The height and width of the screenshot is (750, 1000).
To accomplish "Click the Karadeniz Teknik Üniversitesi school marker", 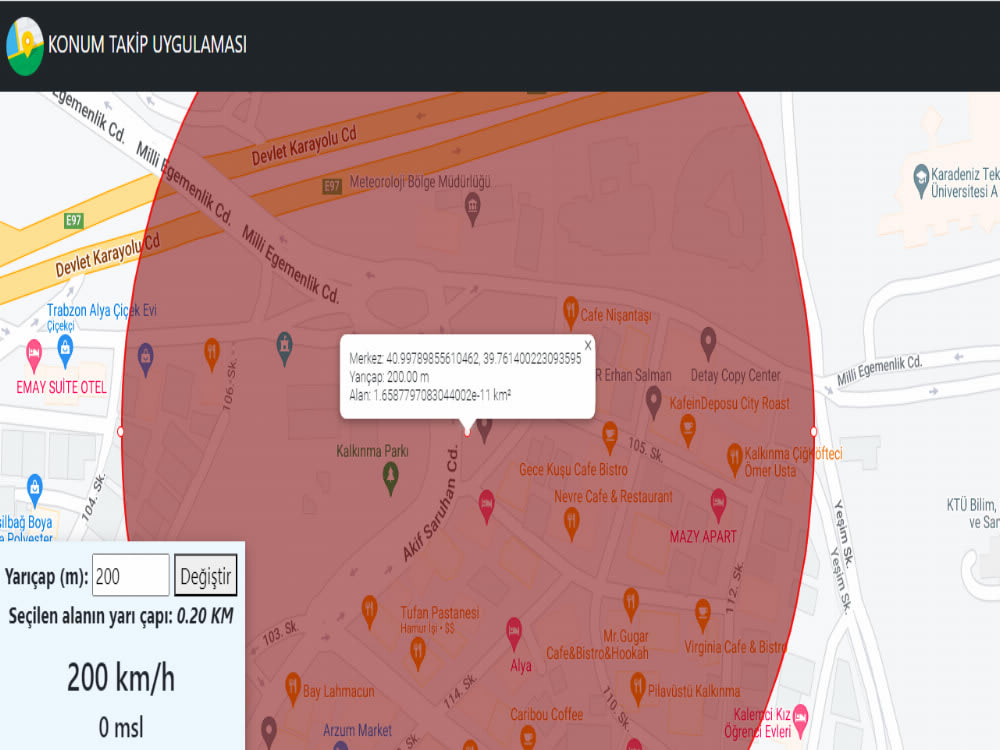I will [x=921, y=181].
